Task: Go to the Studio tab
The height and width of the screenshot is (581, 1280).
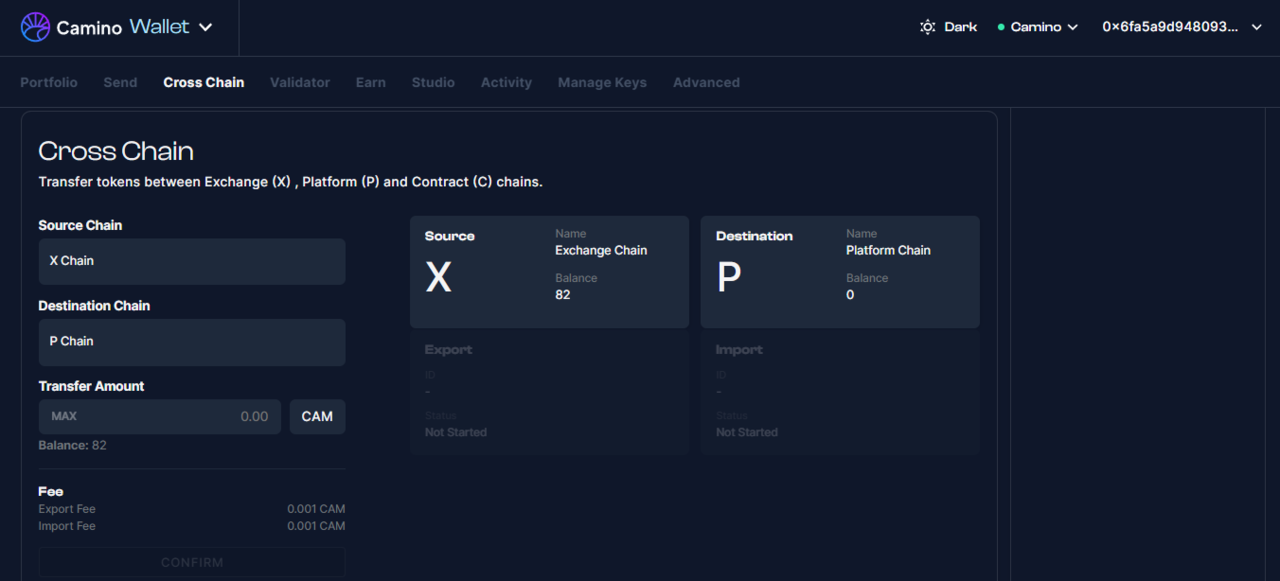Action: click(x=433, y=82)
